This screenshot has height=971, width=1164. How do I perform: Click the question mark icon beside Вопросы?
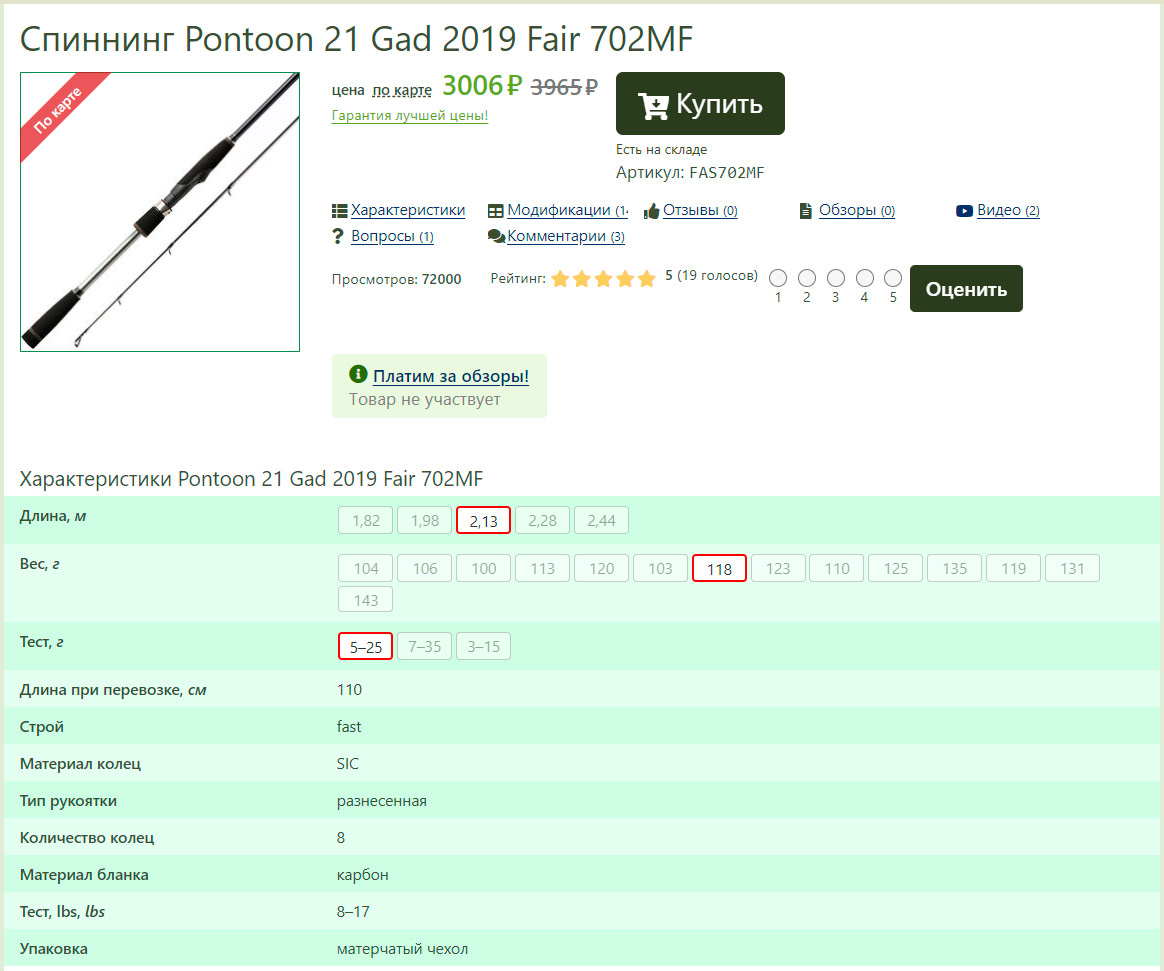(x=338, y=236)
